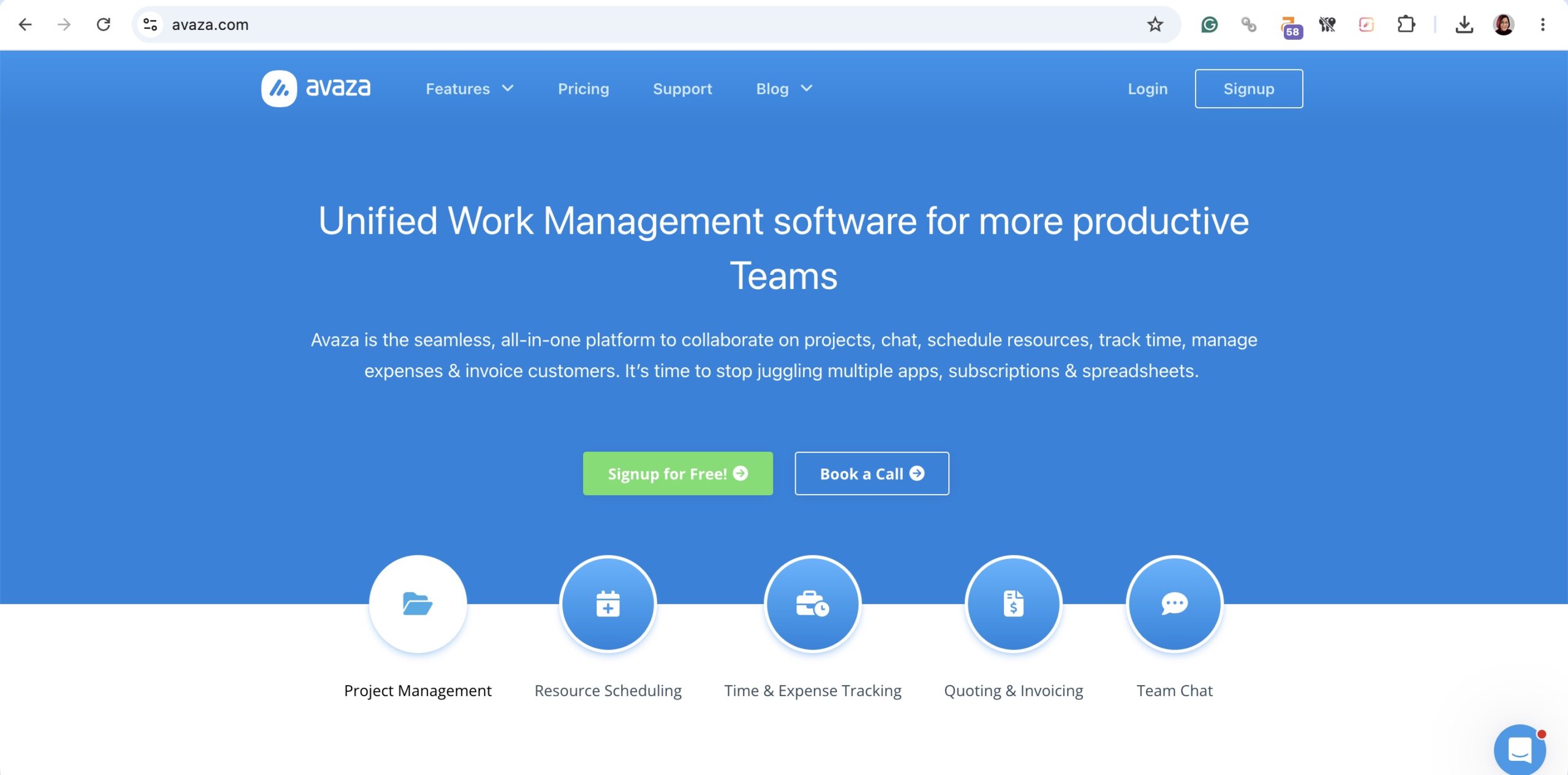
Task: Open the extension with the 58 badge
Action: click(1291, 26)
